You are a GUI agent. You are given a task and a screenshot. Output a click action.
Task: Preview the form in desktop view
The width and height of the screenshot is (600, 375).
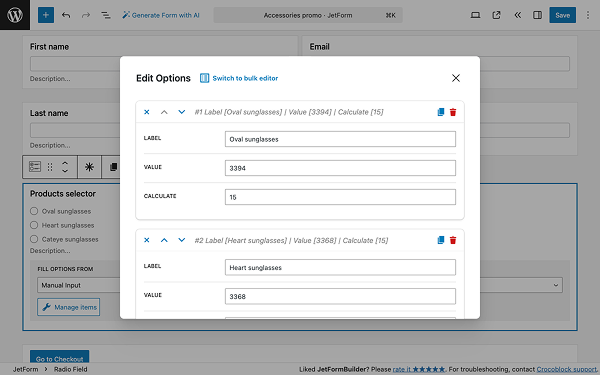point(475,15)
